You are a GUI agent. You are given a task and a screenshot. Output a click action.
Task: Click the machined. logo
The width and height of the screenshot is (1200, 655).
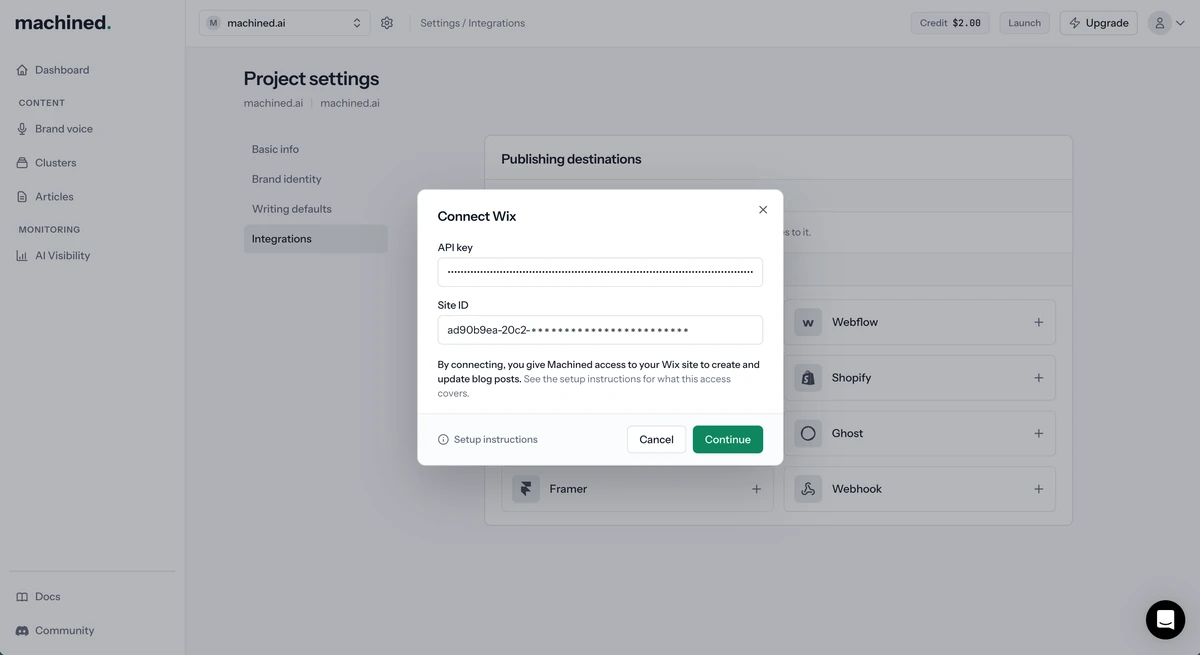pyautogui.click(x=63, y=22)
